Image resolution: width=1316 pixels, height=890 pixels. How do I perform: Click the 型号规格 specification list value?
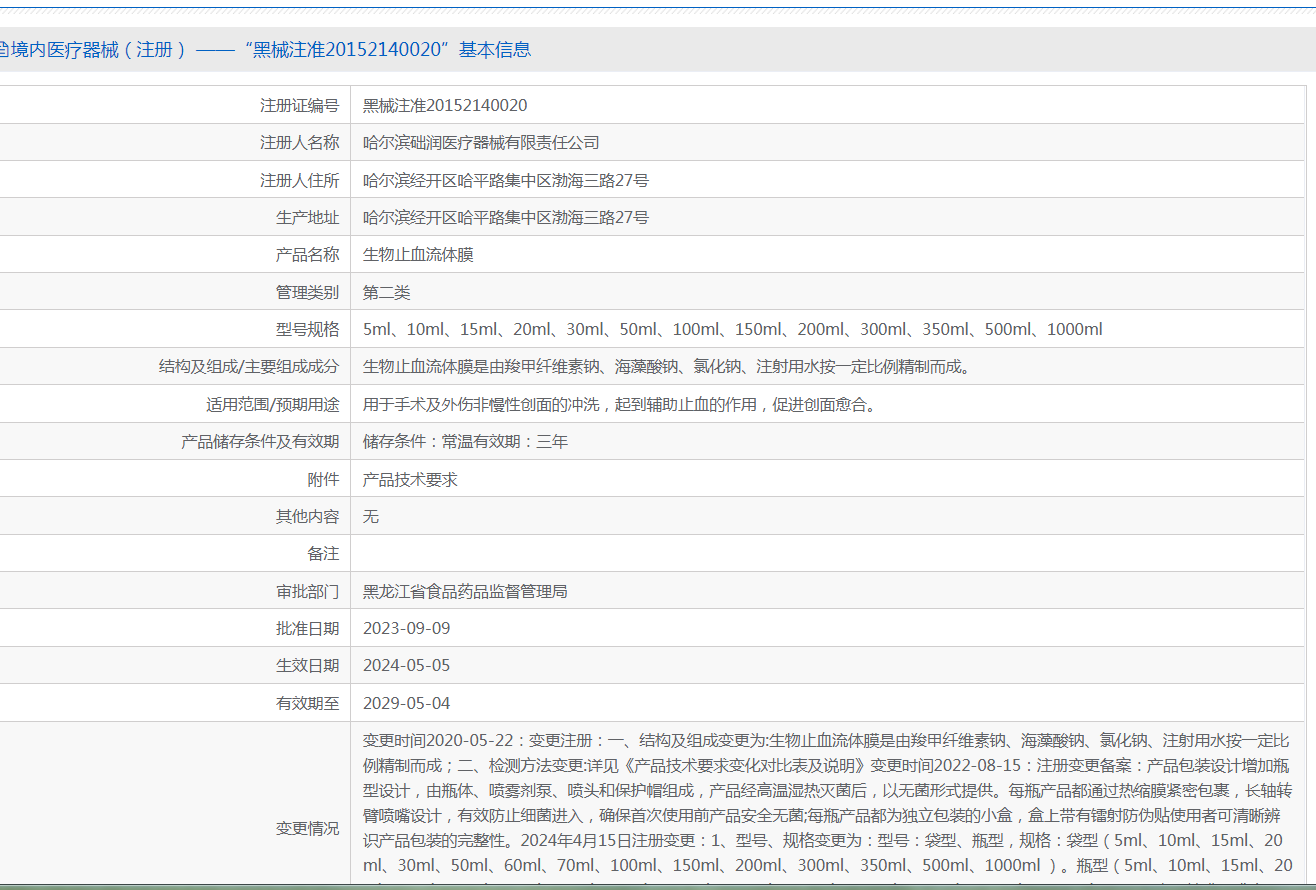tap(732, 330)
